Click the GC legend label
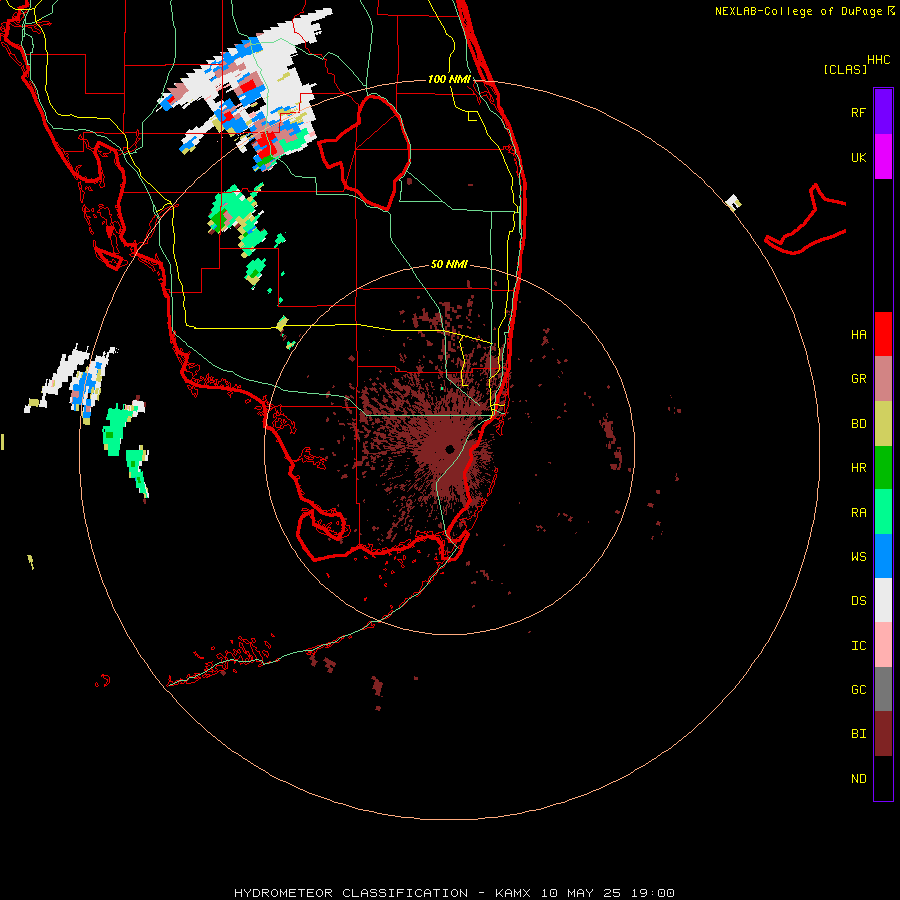The image size is (900, 900). click(x=858, y=690)
